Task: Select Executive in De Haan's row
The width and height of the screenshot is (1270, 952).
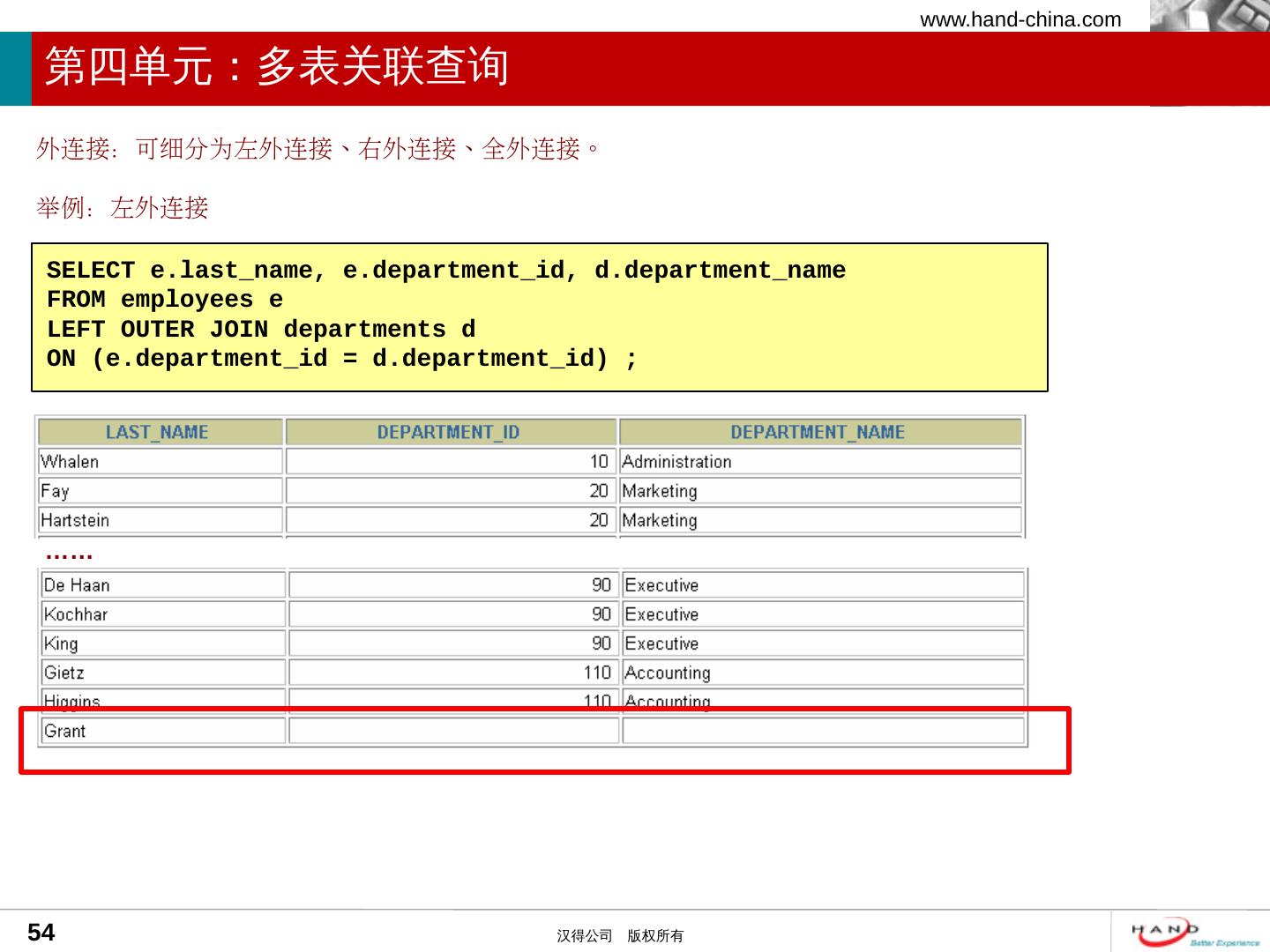Action: click(x=824, y=585)
